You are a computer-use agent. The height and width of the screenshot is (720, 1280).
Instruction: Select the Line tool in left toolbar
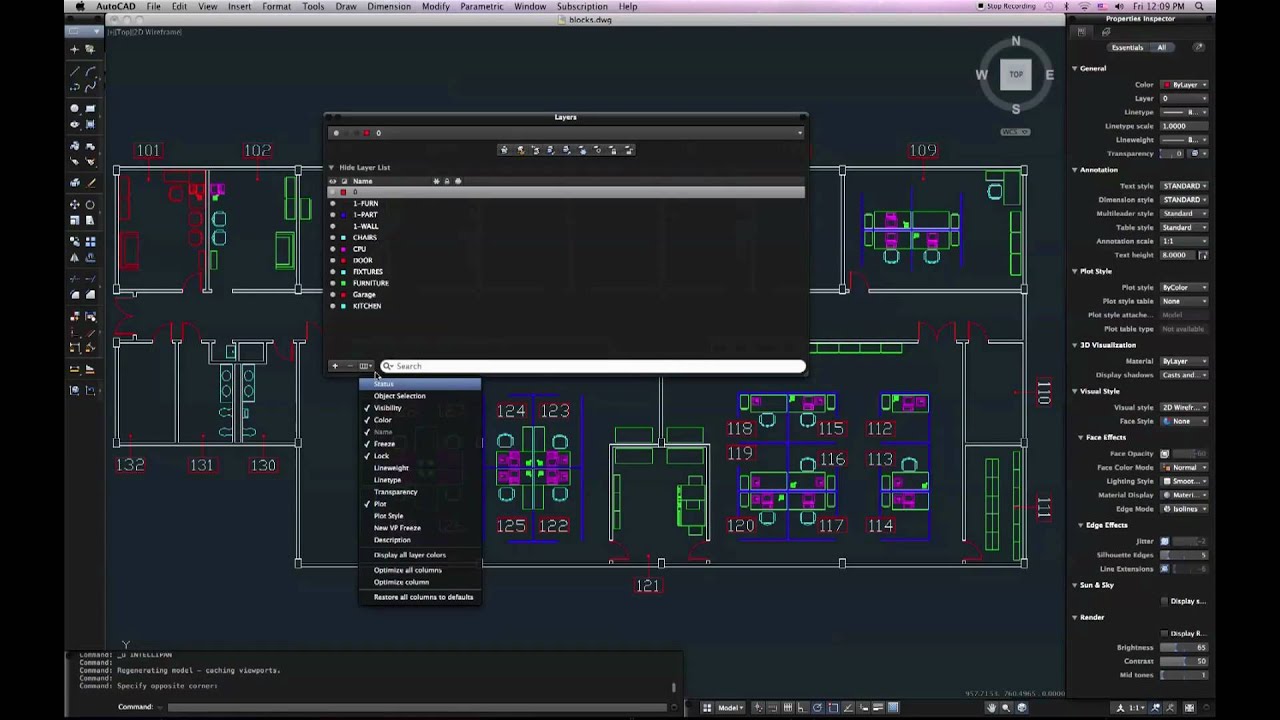[x=75, y=72]
